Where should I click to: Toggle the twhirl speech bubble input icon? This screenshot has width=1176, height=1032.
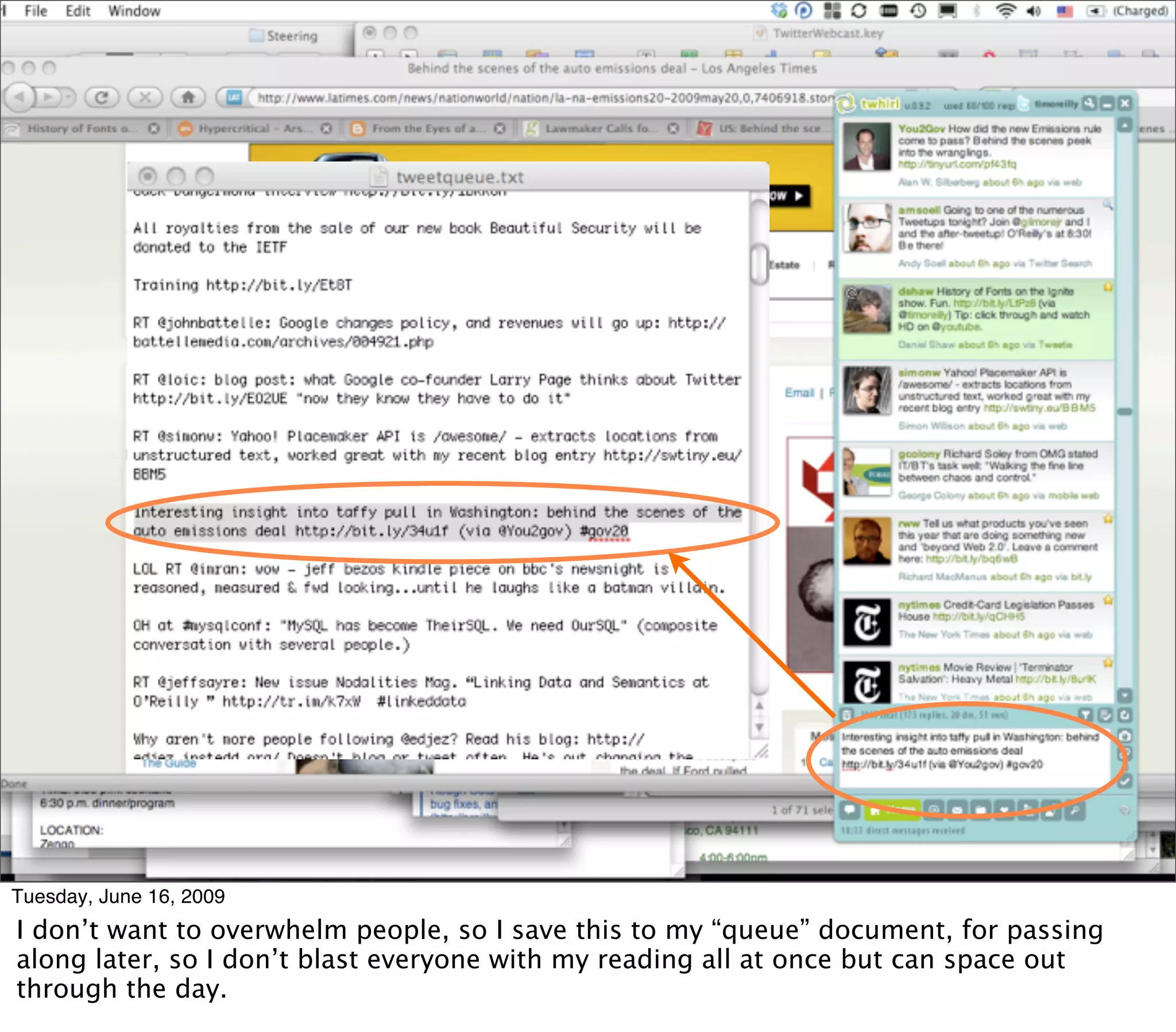[849, 810]
